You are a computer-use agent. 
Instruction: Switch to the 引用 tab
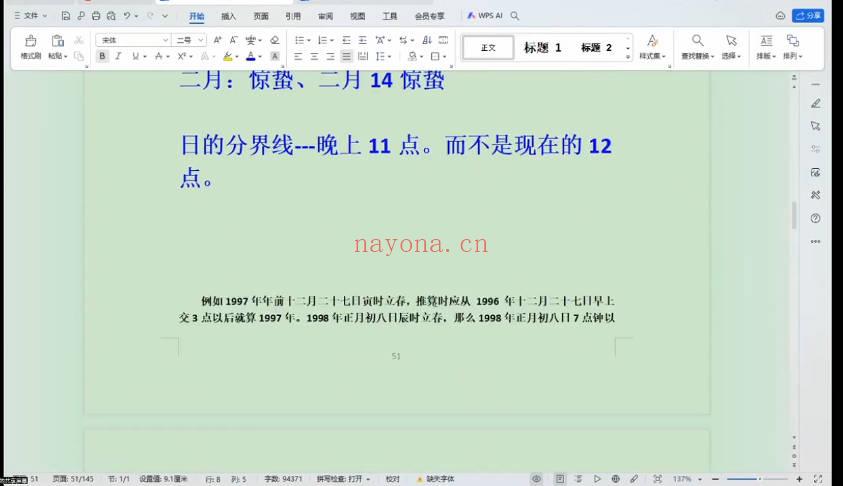pos(293,16)
